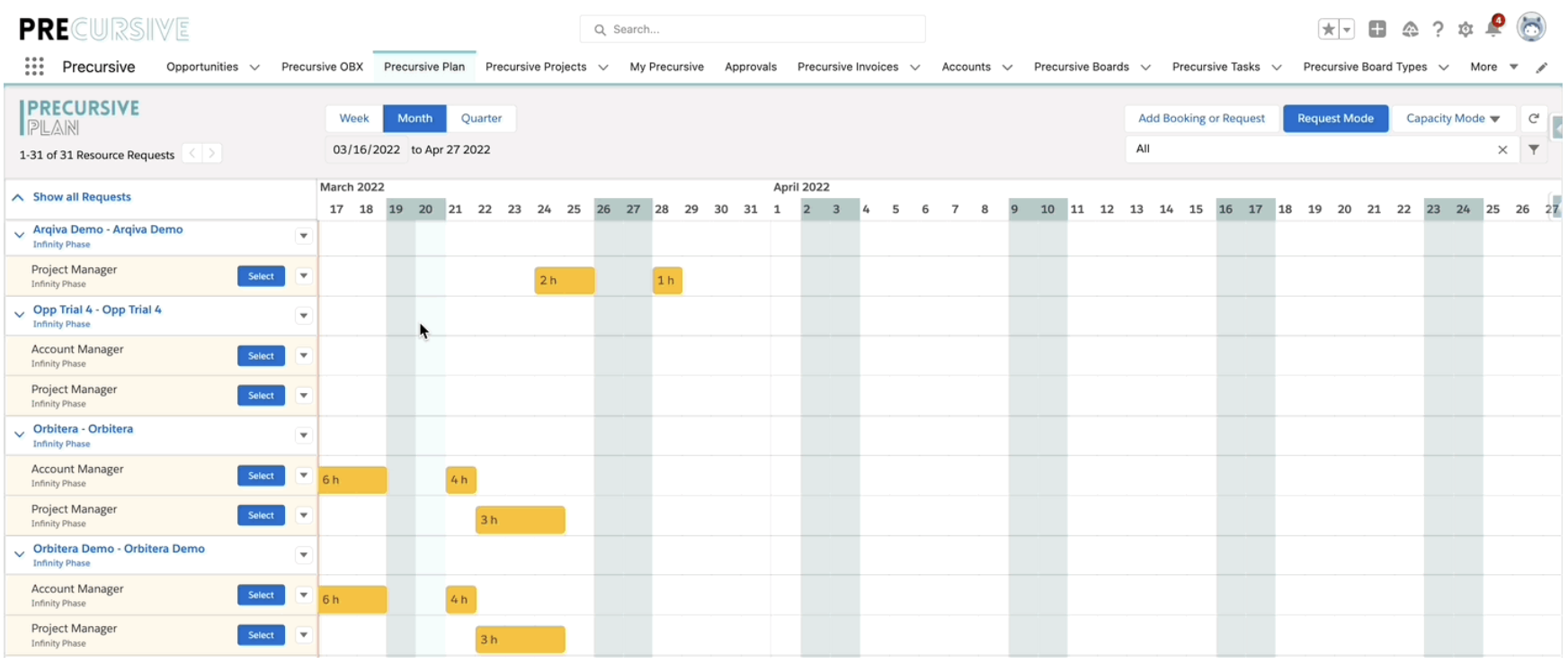Open the More navigation menu

pyautogui.click(x=1493, y=67)
